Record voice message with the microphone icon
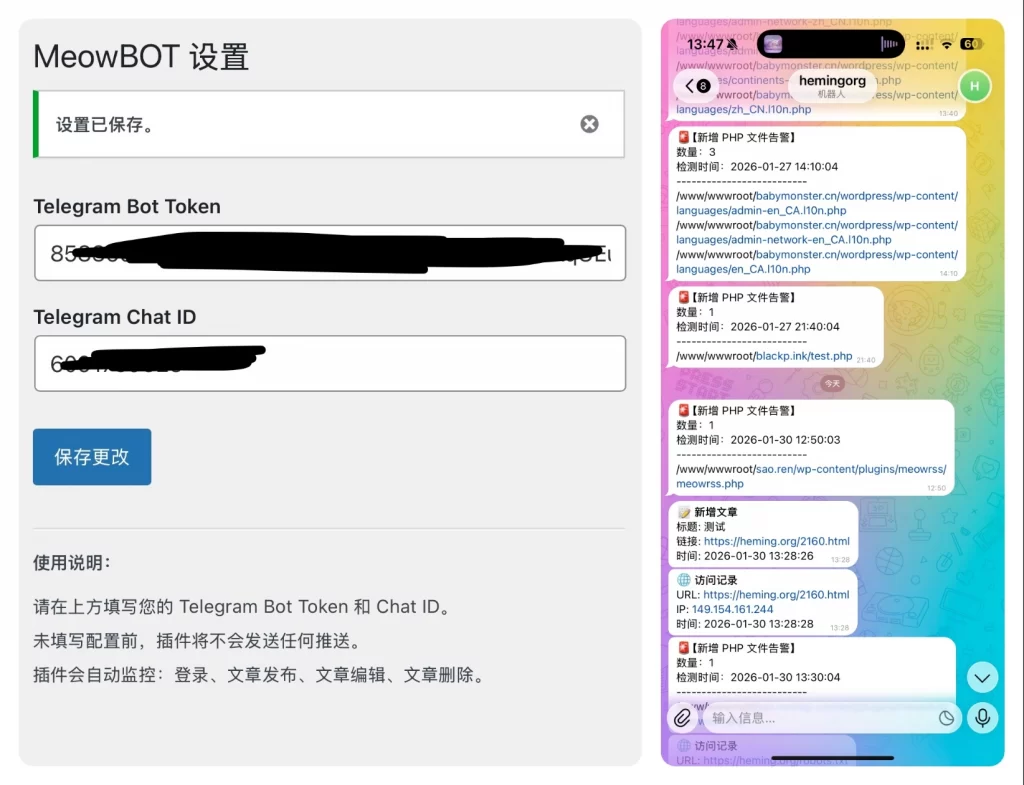The height and width of the screenshot is (785, 1024). (x=981, y=717)
